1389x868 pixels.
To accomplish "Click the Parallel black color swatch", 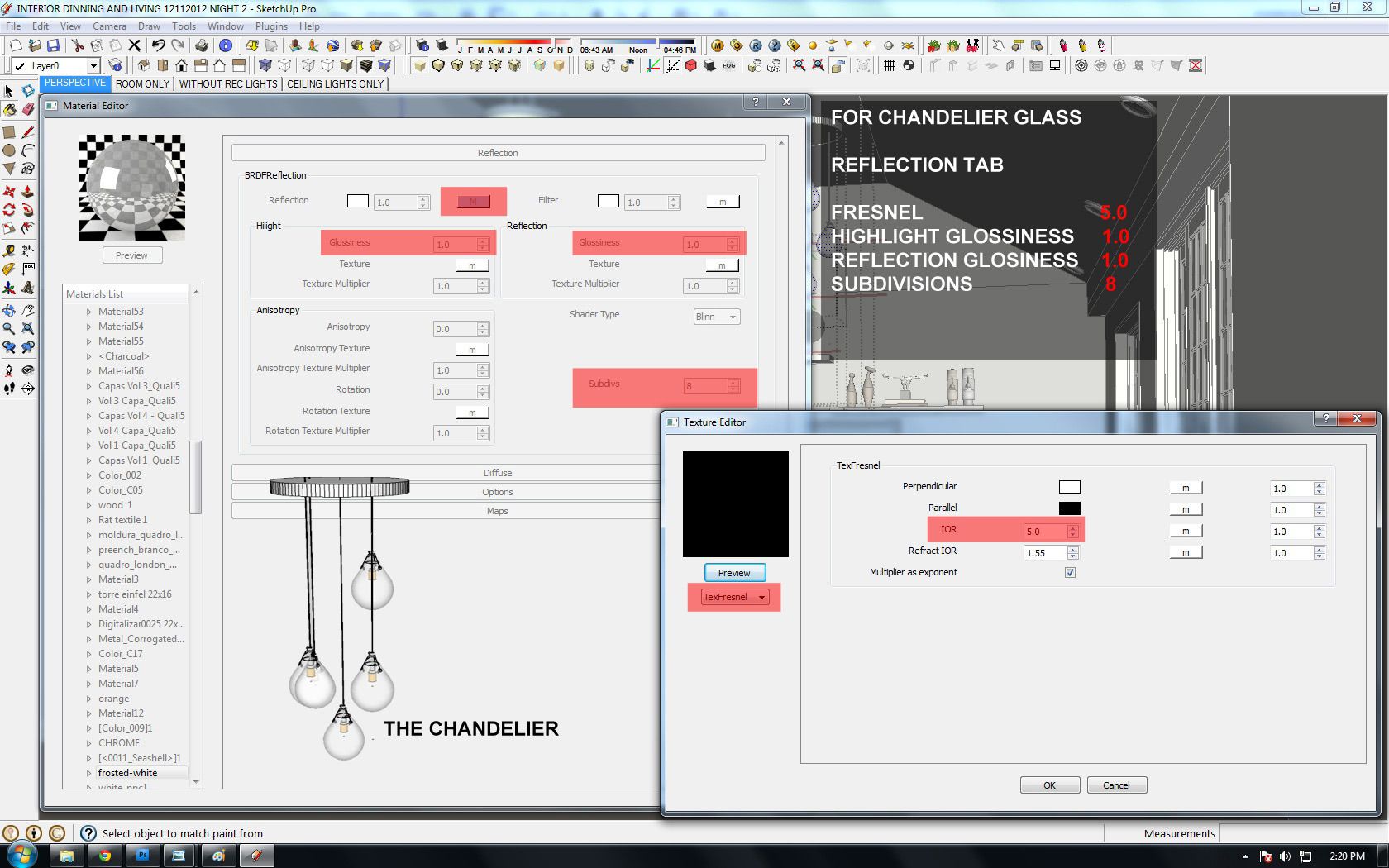I will tap(1070, 508).
